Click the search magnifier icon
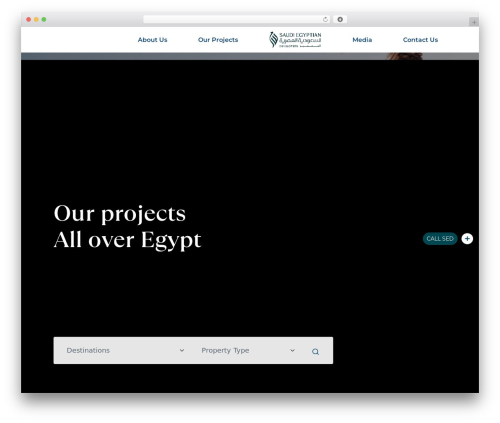Image resolution: width=500 pixels, height=423 pixels. 315,351
